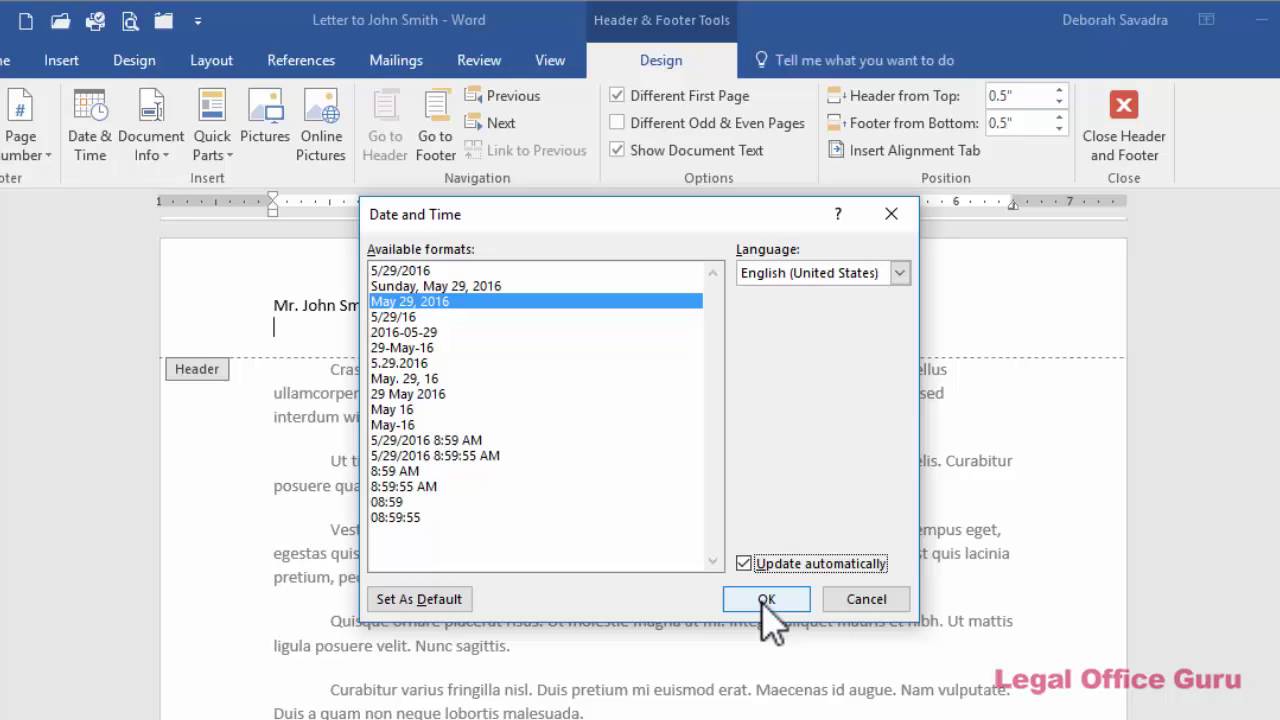Click the left indent marker on the ruler
This screenshot has height=720, width=1280.
(273, 206)
